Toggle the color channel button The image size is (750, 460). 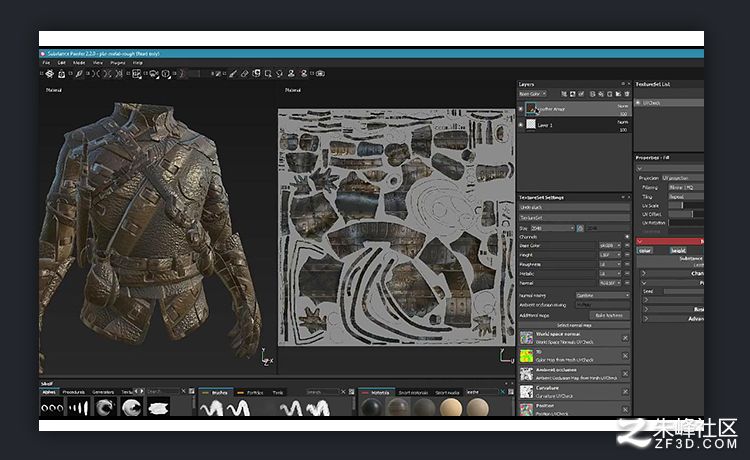pos(644,251)
